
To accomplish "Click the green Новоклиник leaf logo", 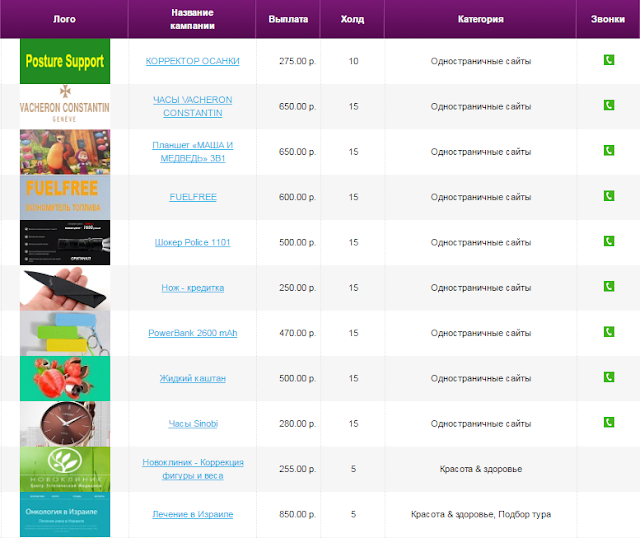I will pos(65,469).
